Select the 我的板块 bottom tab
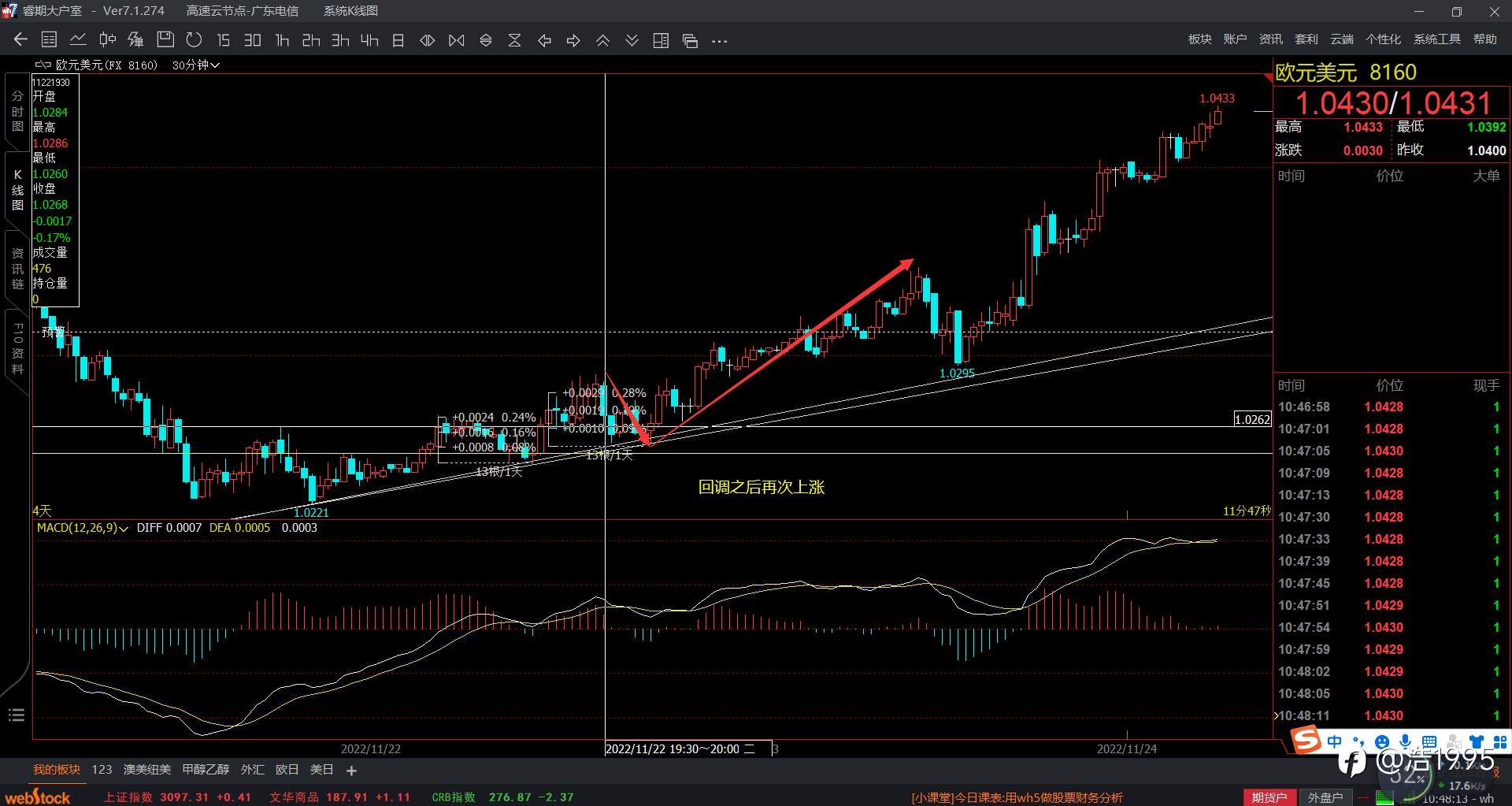1512x806 pixels. point(57,770)
